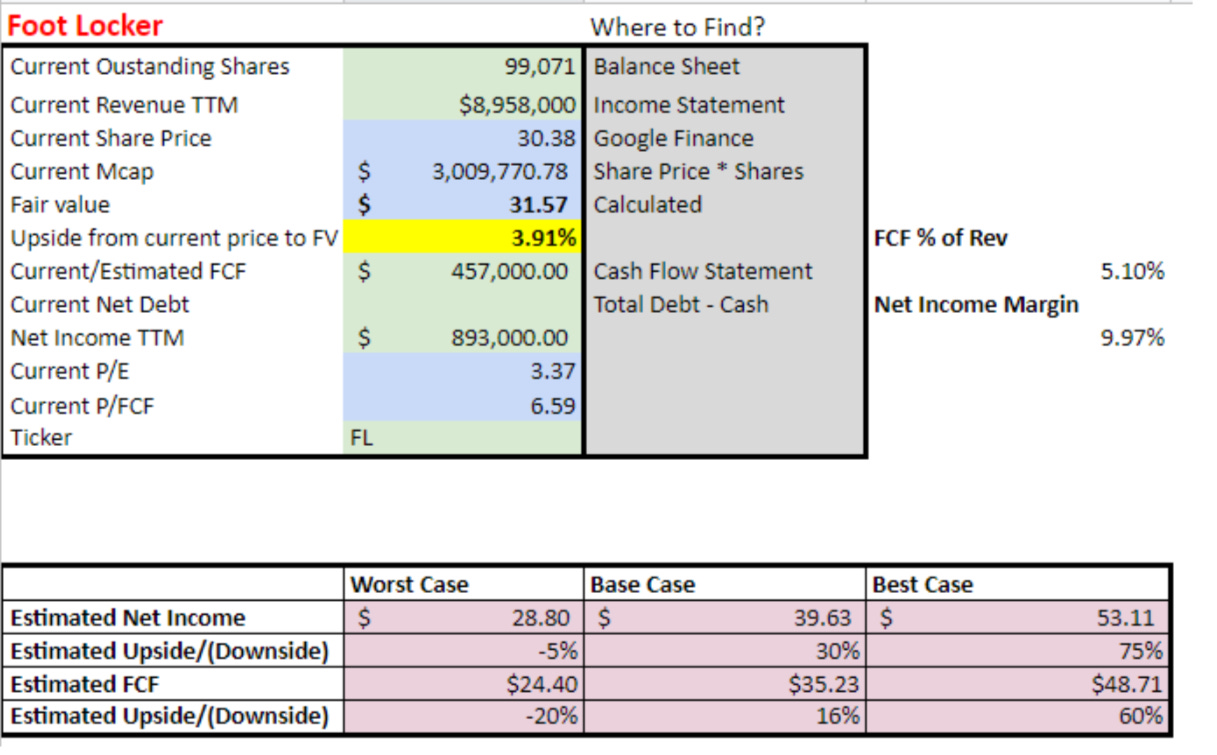Select the 28.80 worst case cell
The height and width of the screenshot is (755, 1217).
tap(464, 618)
